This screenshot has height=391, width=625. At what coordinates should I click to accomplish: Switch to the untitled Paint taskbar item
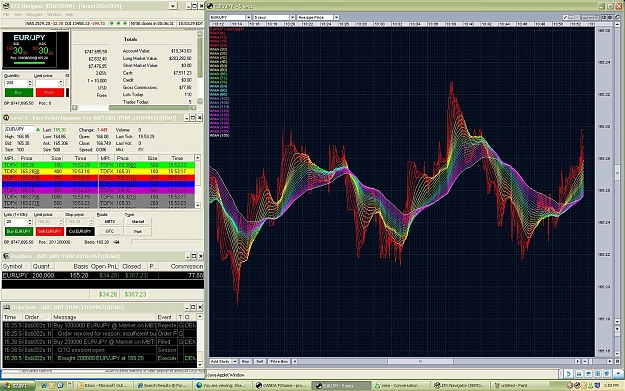pos(521,385)
